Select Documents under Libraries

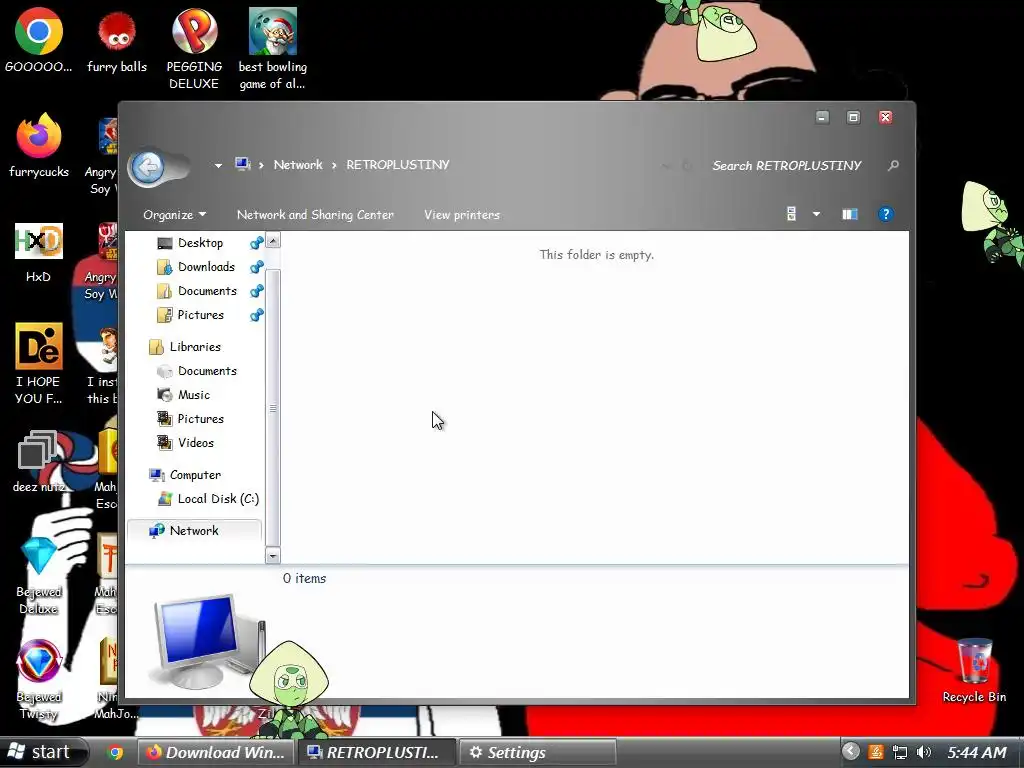click(x=197, y=371)
